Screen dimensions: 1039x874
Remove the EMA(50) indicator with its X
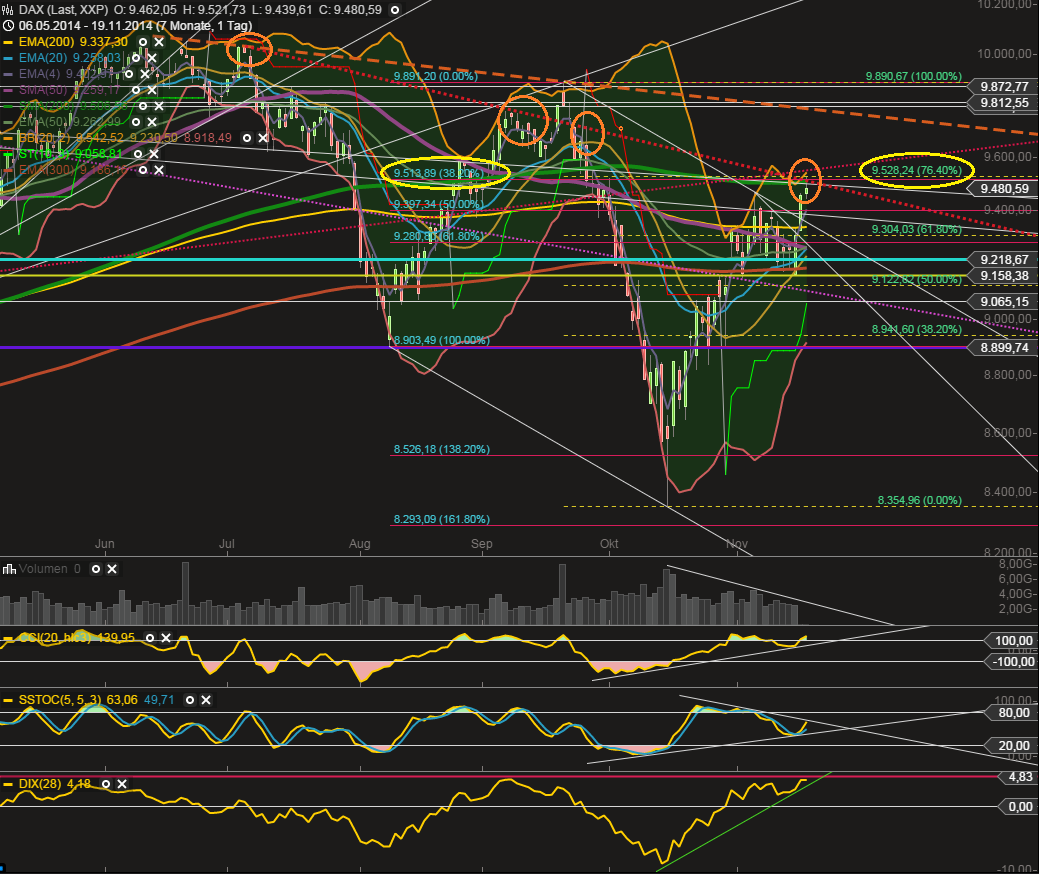coord(152,122)
